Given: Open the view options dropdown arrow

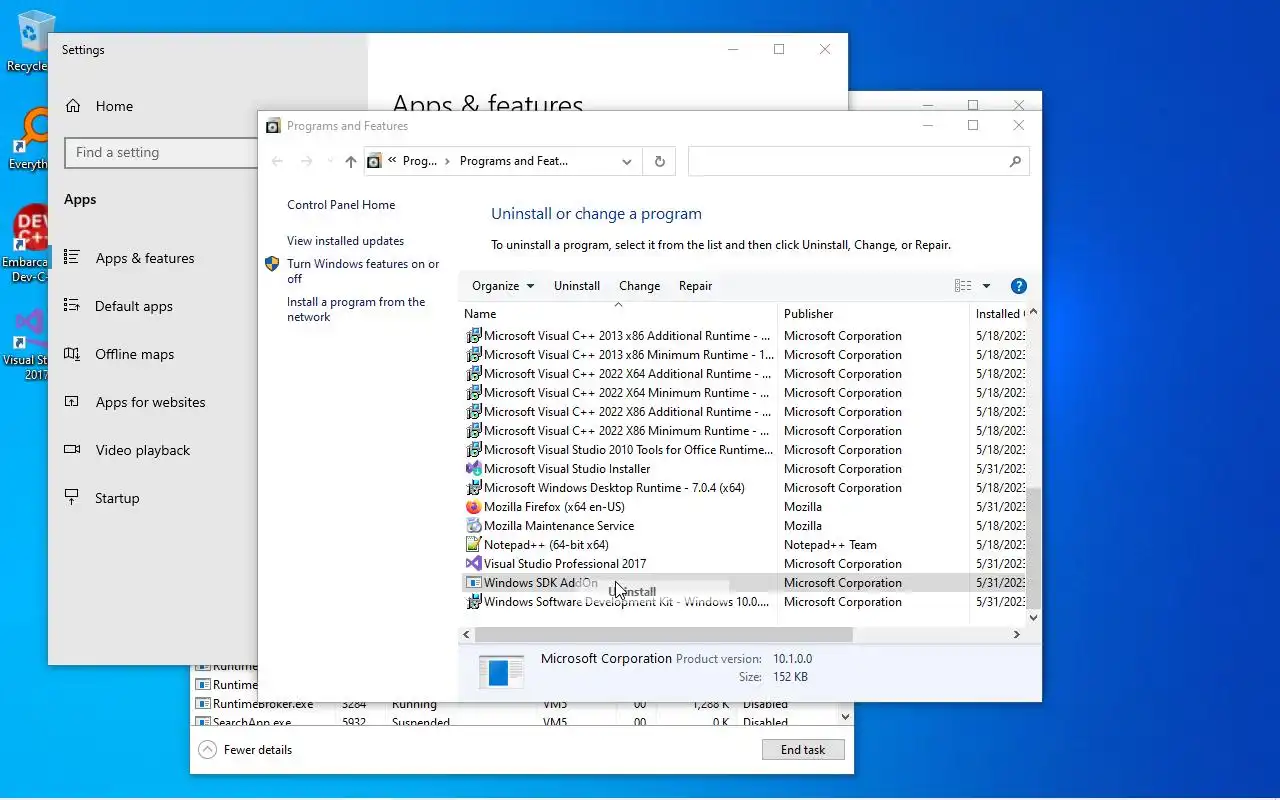Looking at the screenshot, I should tap(986, 286).
